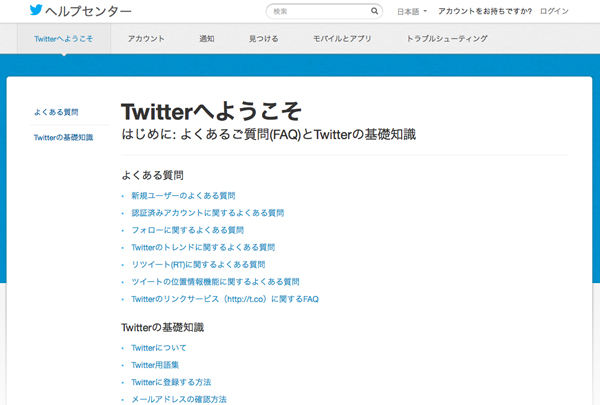Select the トラブルシューティング tab
600x405 pixels.
(x=447, y=38)
